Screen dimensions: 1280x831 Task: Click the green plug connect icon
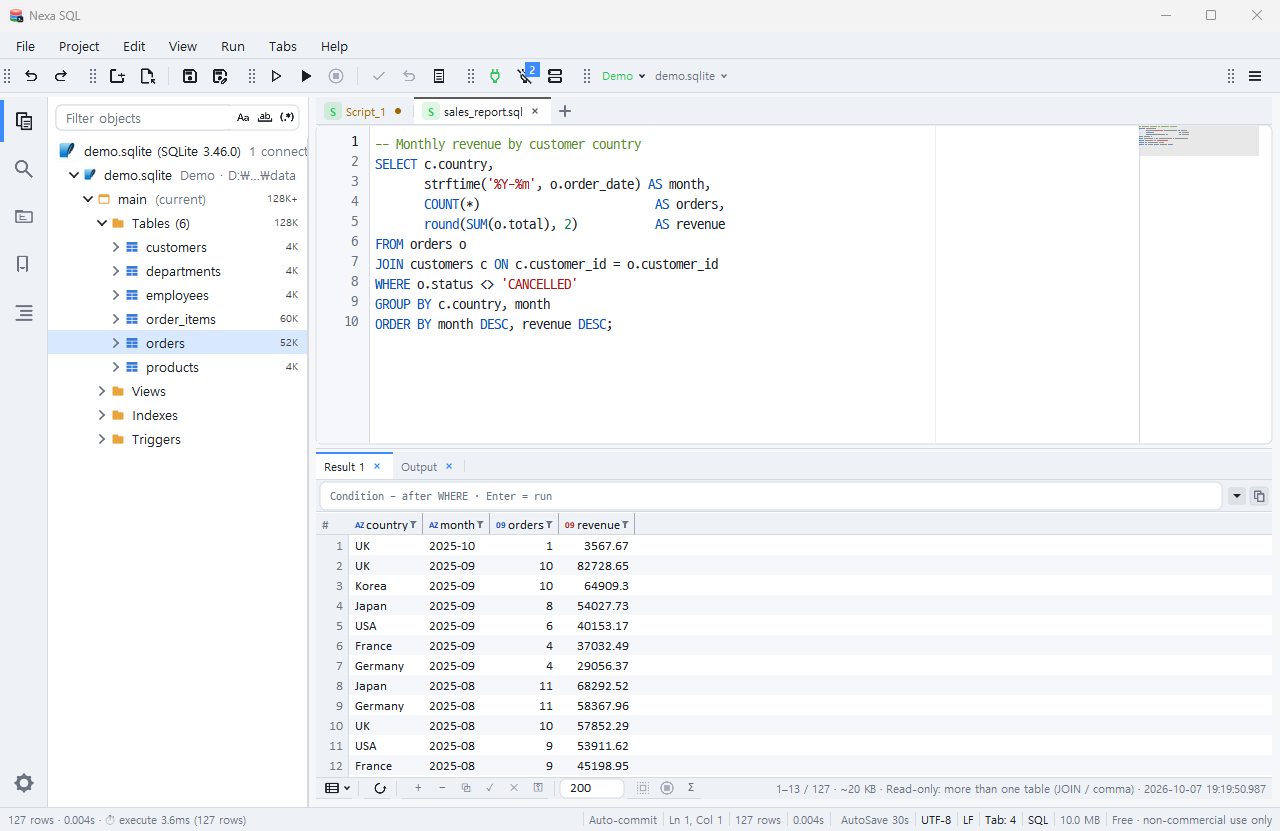coord(494,76)
